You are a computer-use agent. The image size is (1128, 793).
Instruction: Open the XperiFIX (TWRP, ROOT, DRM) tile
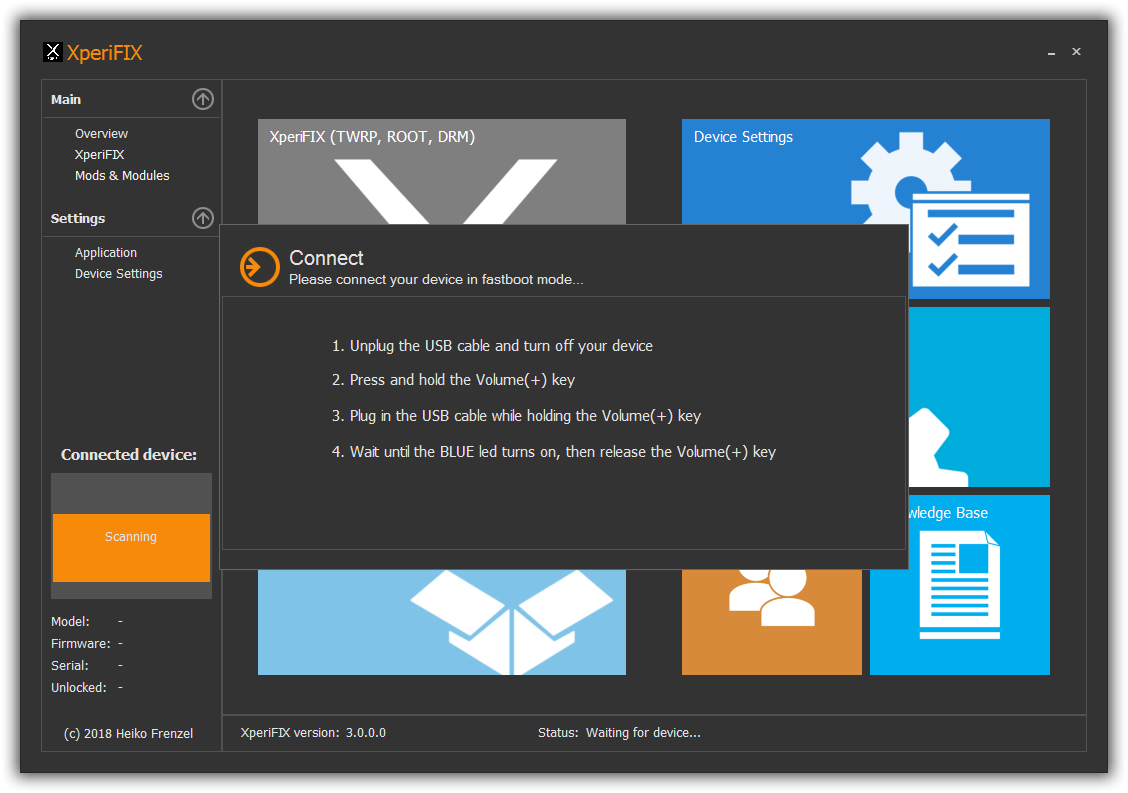[442, 171]
